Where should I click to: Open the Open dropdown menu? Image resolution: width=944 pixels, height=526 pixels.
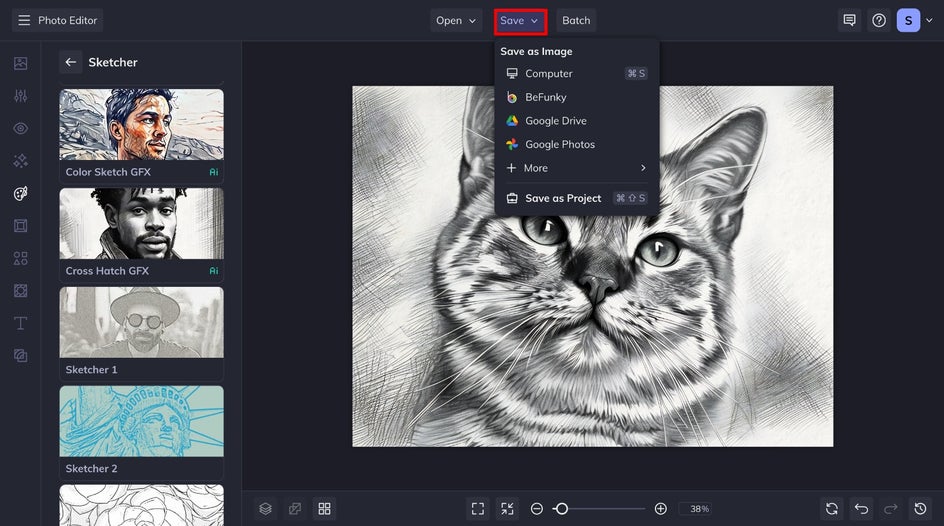pyautogui.click(x=456, y=20)
